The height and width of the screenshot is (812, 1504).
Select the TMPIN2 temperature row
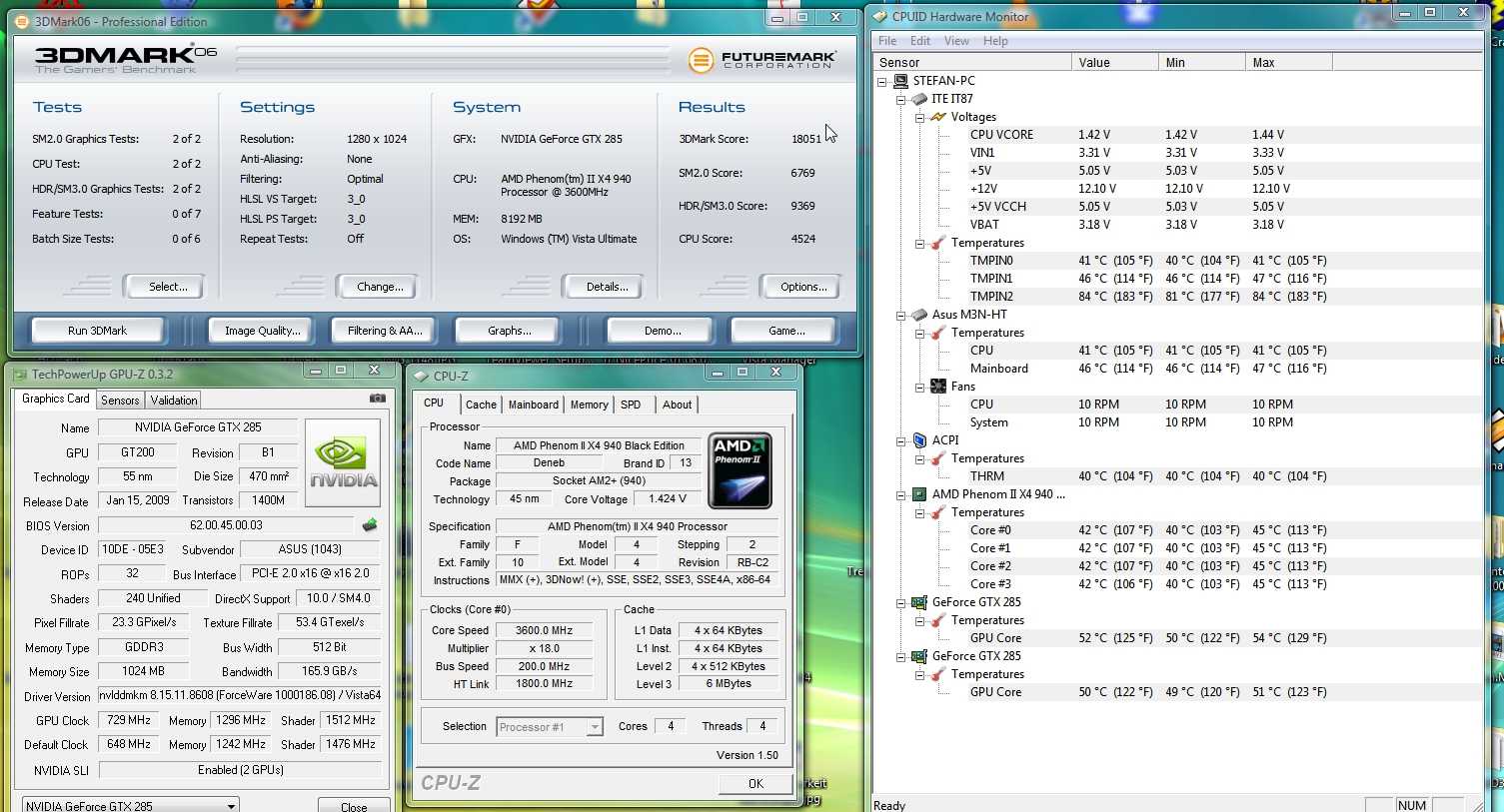coord(1178,297)
